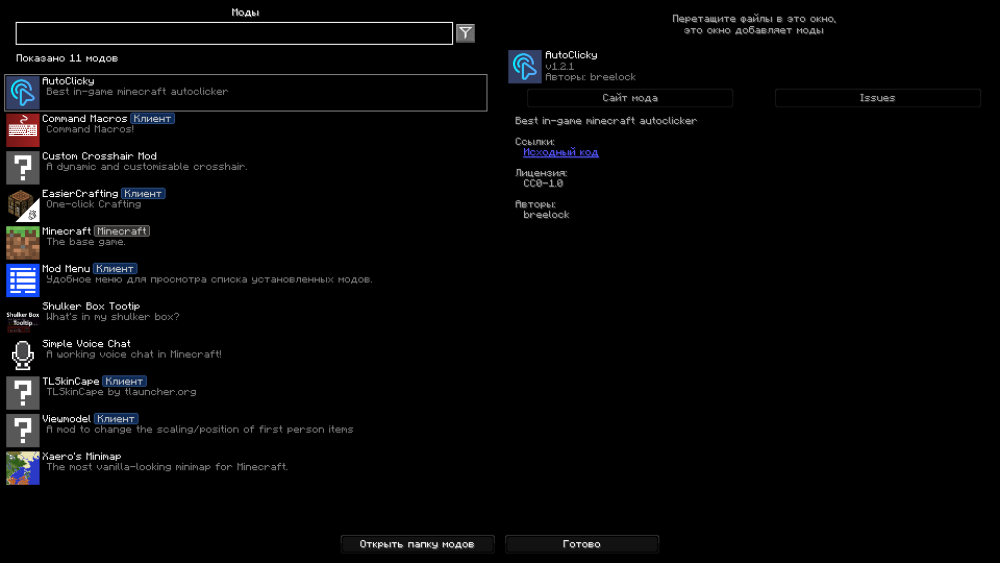
Task: Click 'TLSkinCape by tlauncher.org' description
Action: click(x=121, y=393)
